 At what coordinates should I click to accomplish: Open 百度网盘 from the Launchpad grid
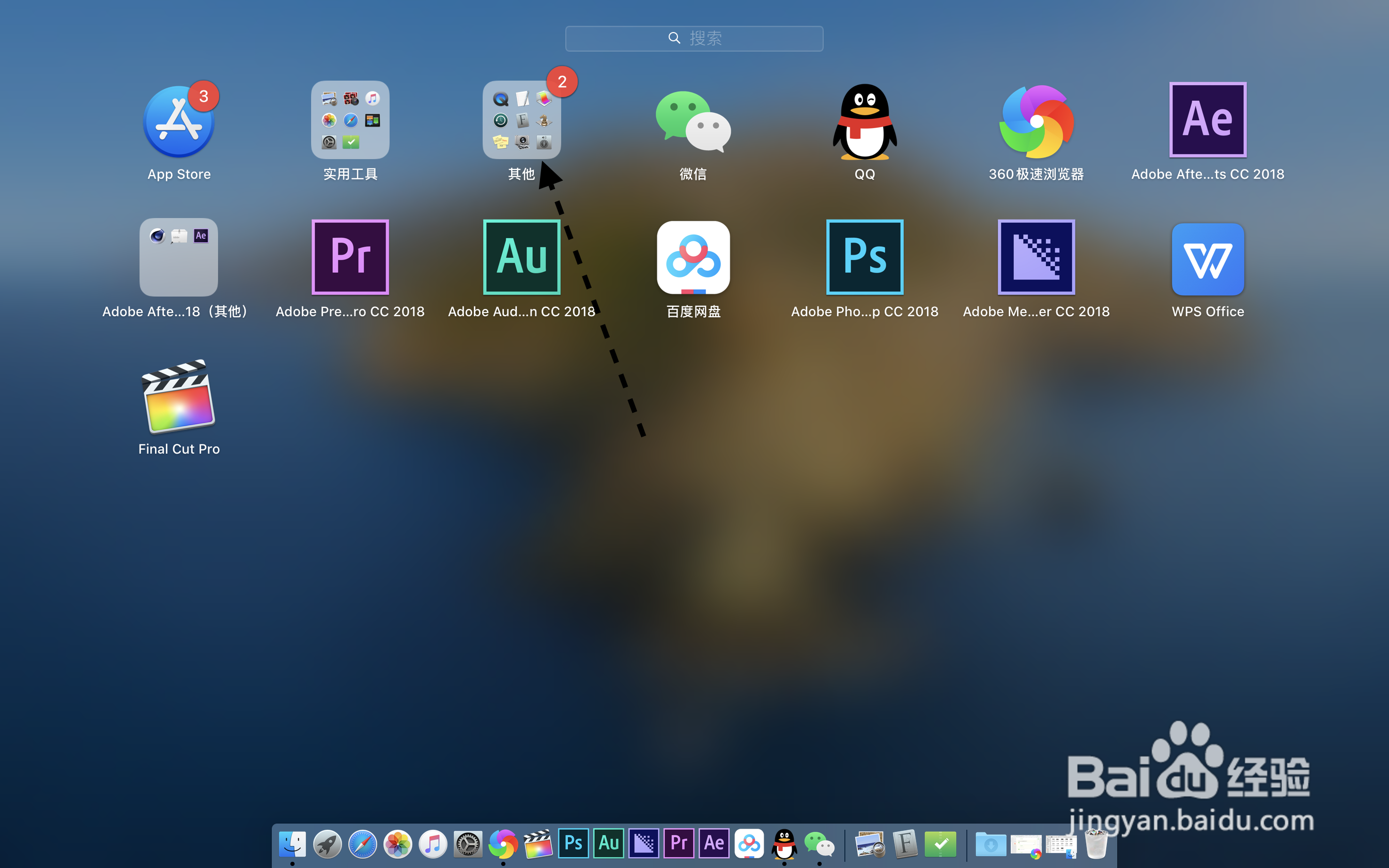tap(693, 257)
